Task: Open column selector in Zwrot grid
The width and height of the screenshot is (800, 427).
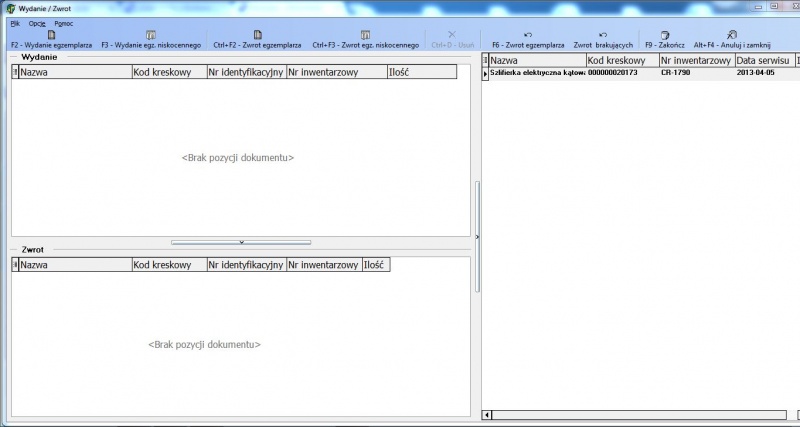Action: 15,265
